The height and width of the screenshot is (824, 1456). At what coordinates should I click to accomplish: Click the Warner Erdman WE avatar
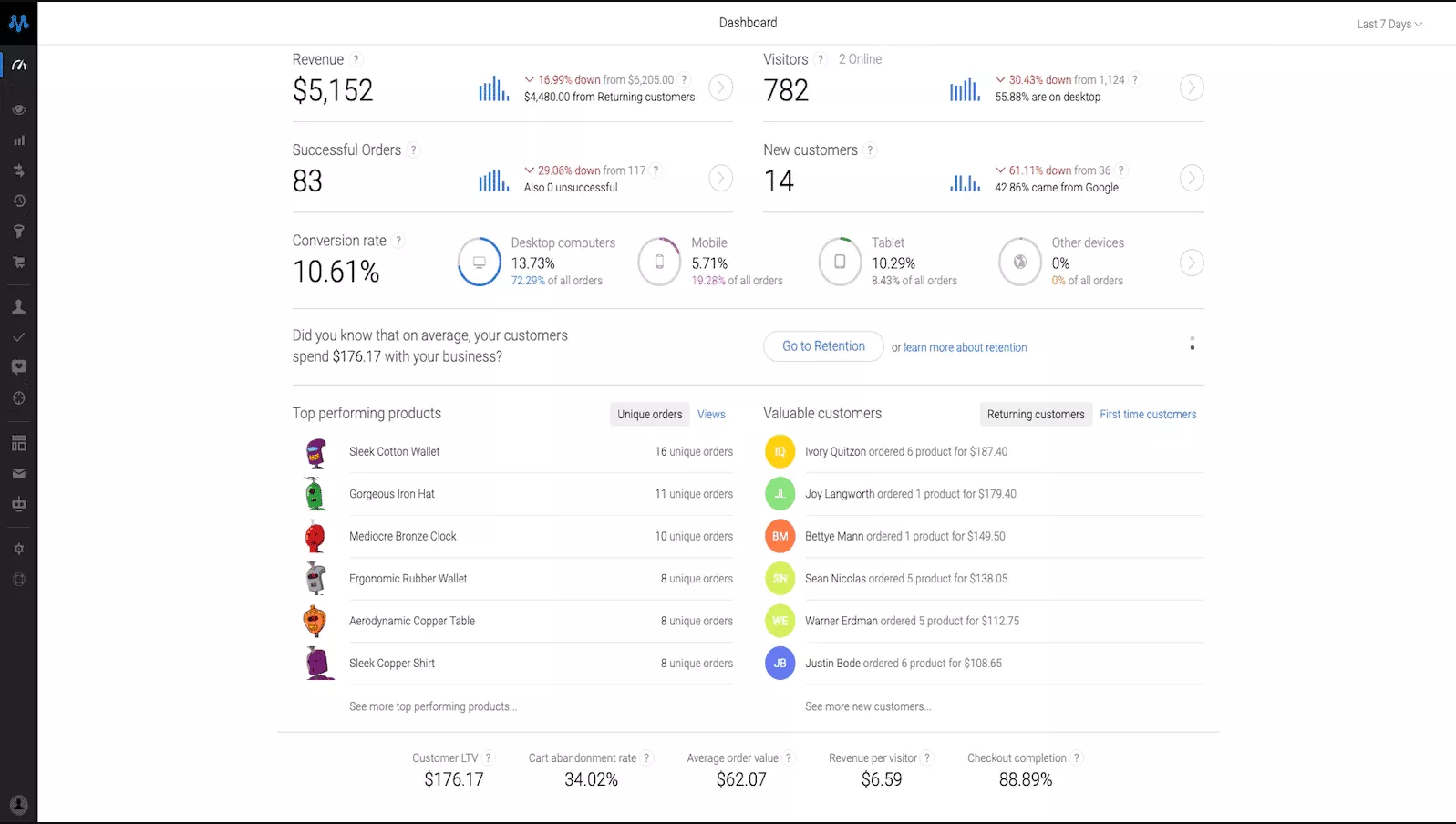click(x=780, y=622)
